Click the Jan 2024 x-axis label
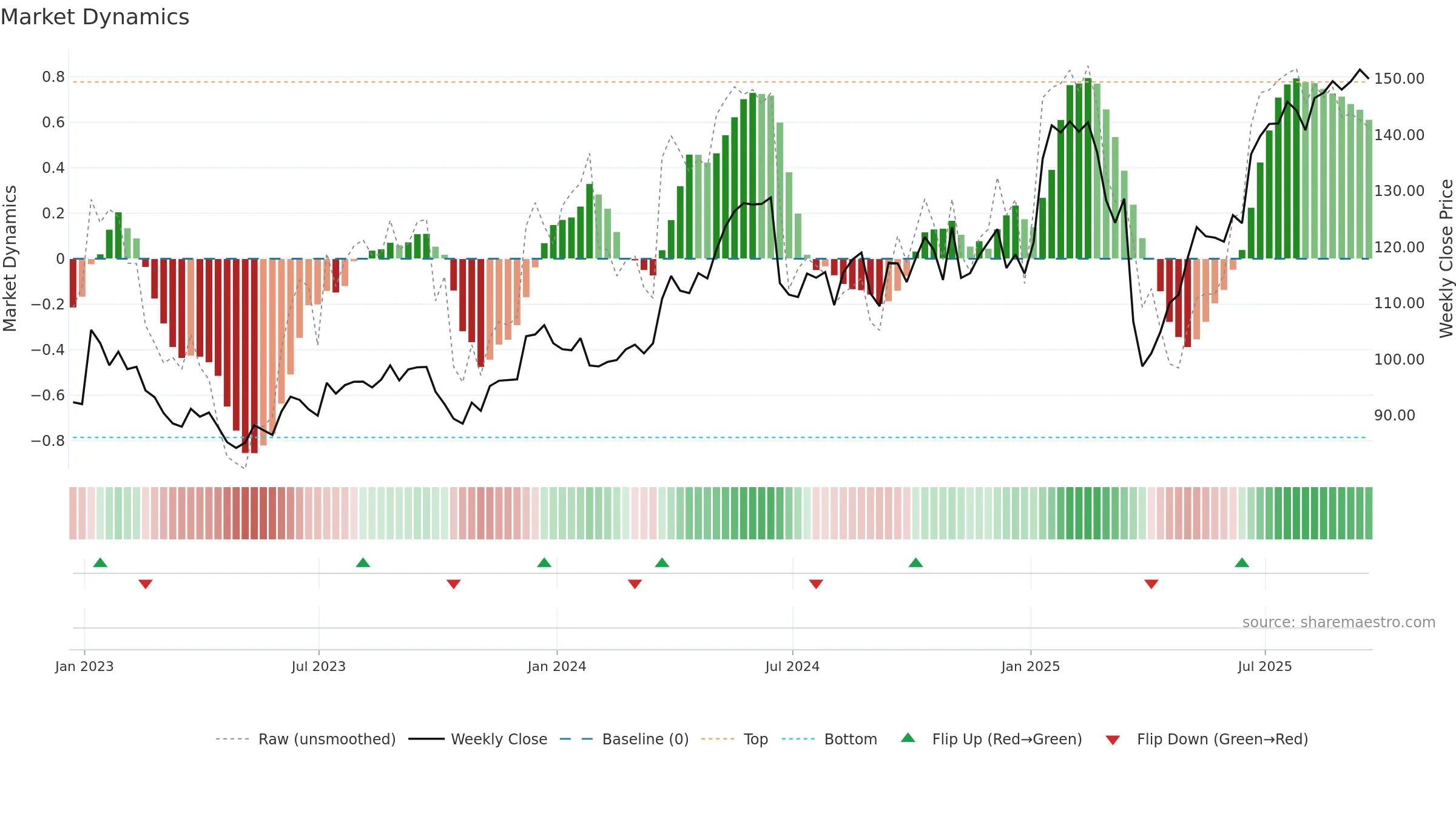Screen dimensions: 1456x819 [x=557, y=666]
